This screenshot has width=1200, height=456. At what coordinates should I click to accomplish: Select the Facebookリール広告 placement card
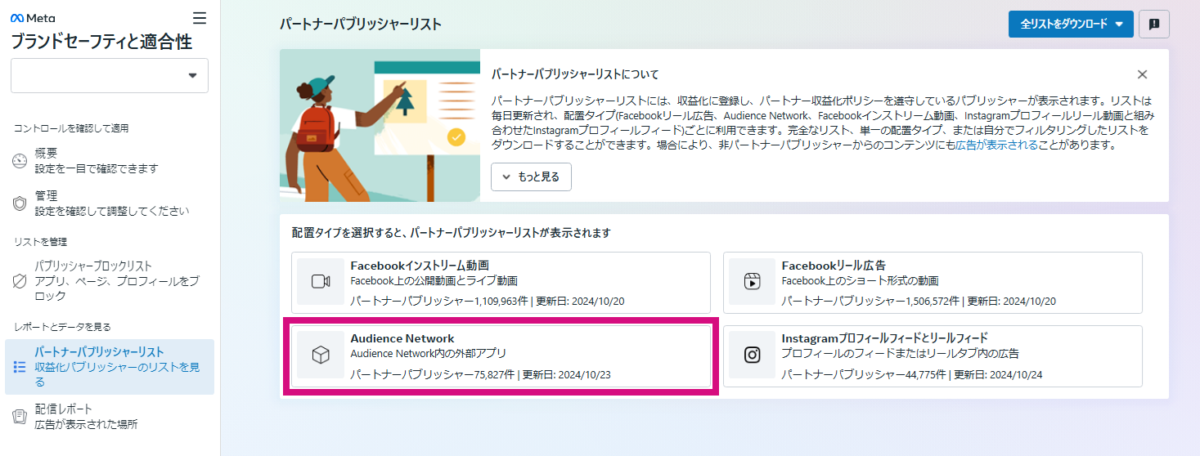click(x=932, y=281)
